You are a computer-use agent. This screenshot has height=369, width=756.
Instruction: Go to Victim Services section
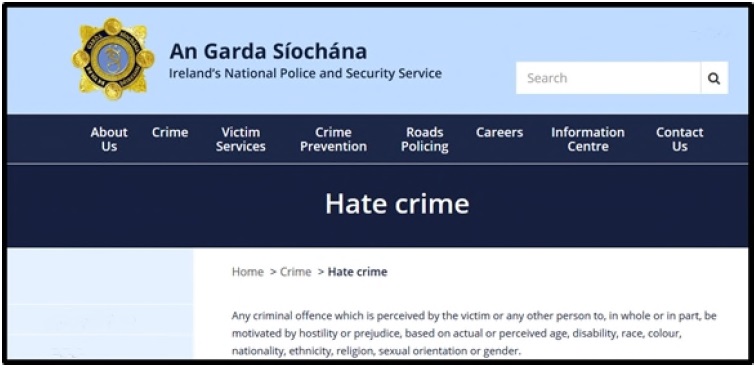coord(241,139)
